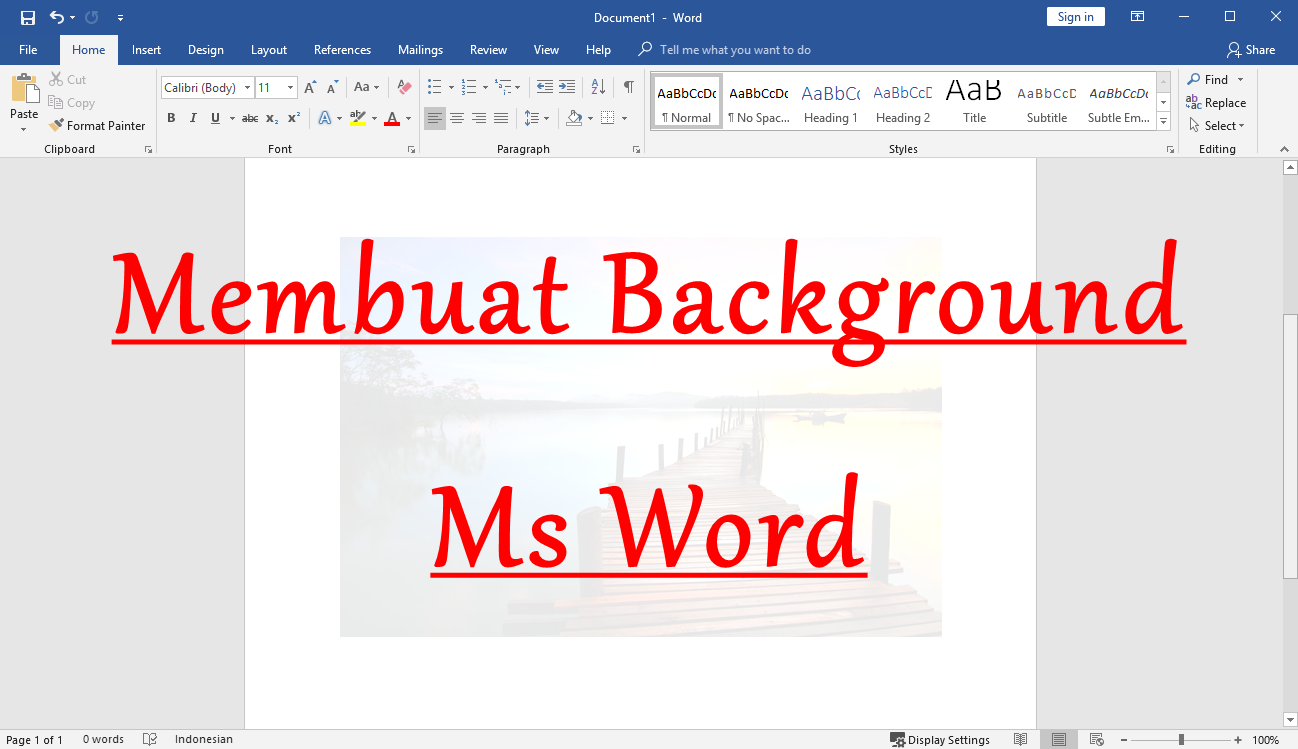This screenshot has height=749, width=1298.
Task: Save the document with quick access icon
Action: coord(27,17)
